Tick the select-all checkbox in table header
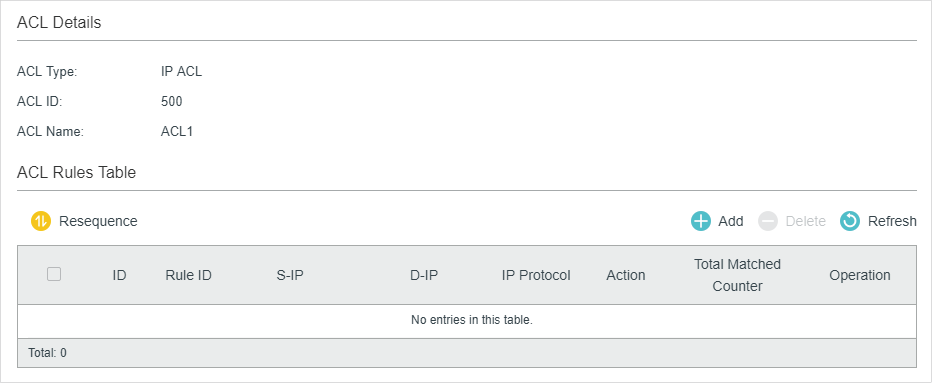932x383 pixels. pyautogui.click(x=54, y=274)
